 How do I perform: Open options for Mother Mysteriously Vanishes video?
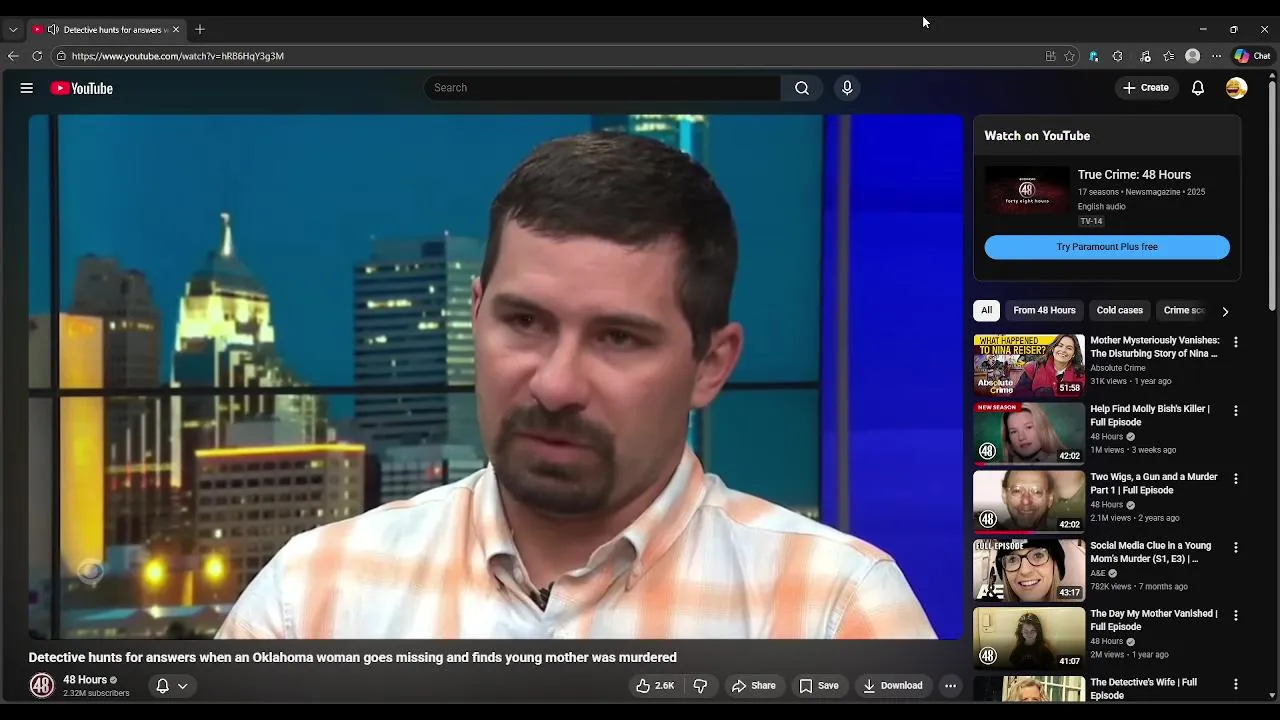click(1236, 342)
